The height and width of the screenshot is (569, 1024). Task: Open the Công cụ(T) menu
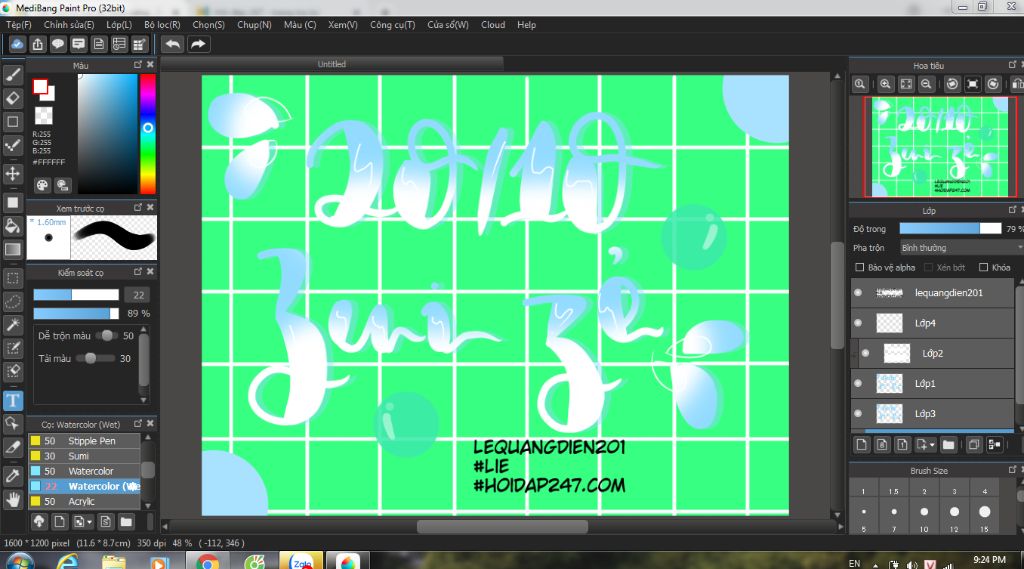click(x=392, y=25)
